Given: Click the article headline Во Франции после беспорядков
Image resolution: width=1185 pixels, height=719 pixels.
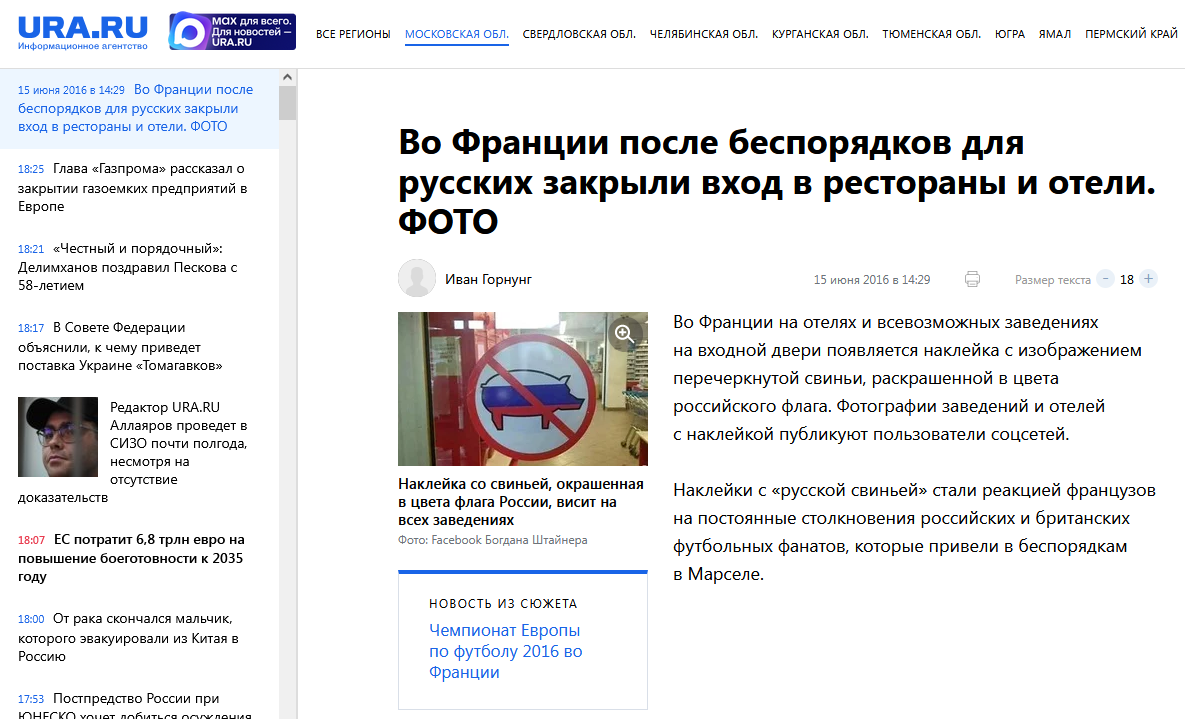Looking at the screenshot, I should coord(777,181).
